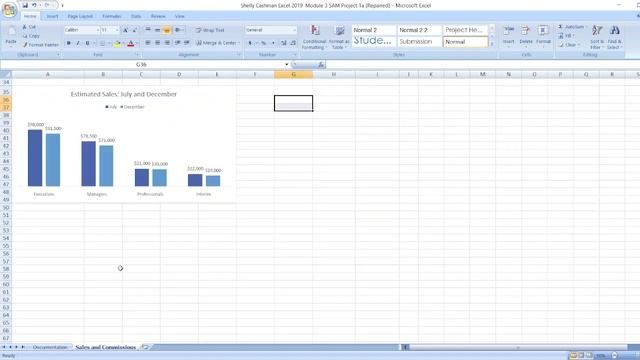The image size is (640, 360).
Task: Cut the selected cells
Action: click(29, 27)
